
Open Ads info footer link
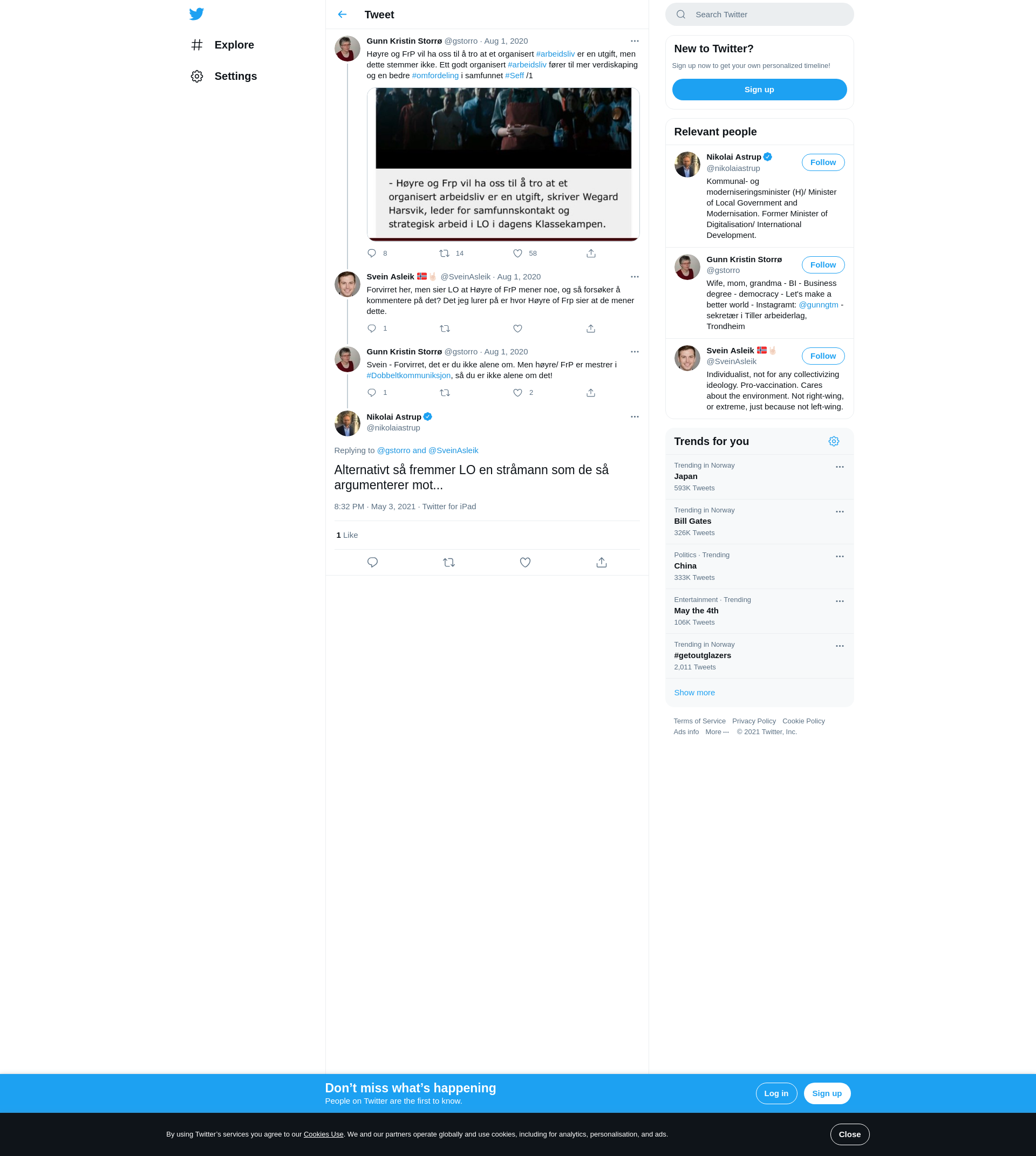[x=686, y=732]
